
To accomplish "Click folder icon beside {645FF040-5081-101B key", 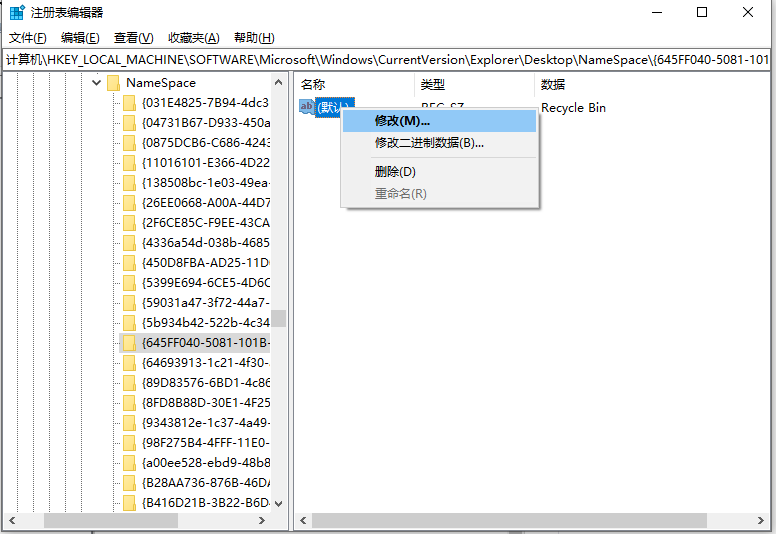I will click(129, 343).
